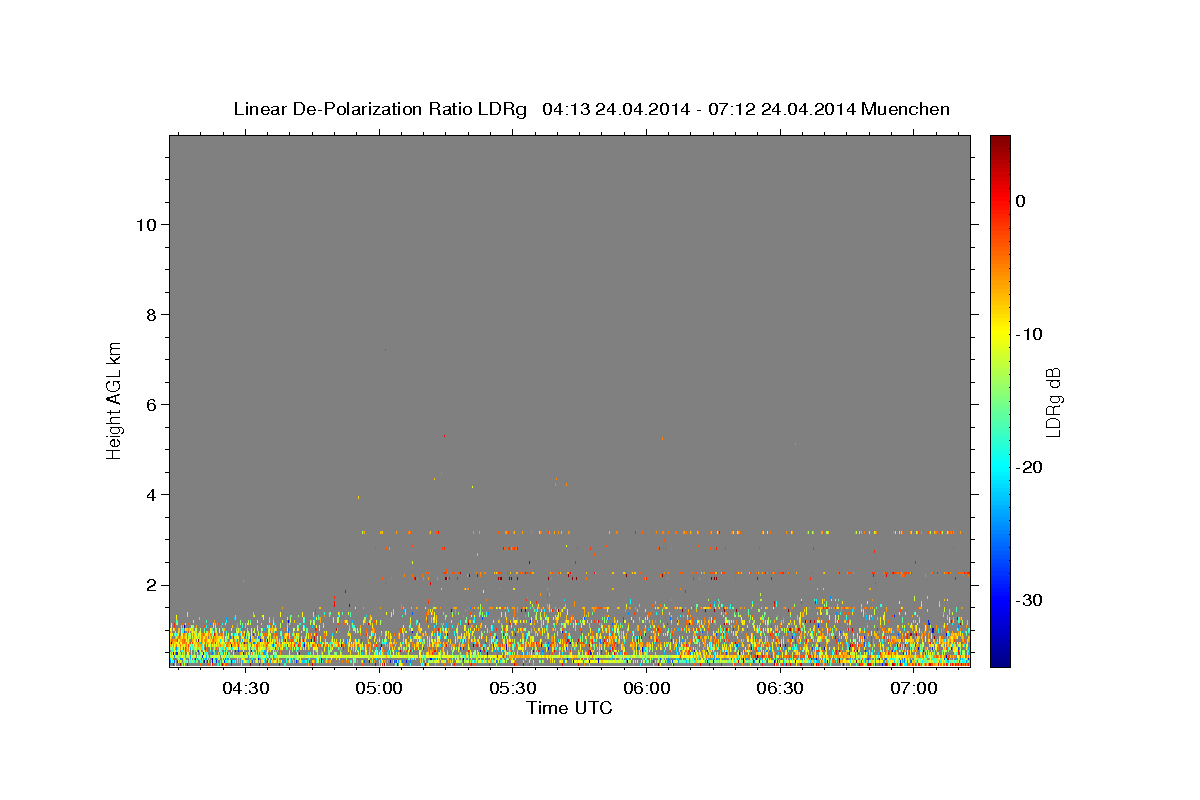Image resolution: width=1200 pixels, height=800 pixels.
Task: Click the plot title 'Linear De-Polarization Ratio LDRg'
Action: coord(379,109)
